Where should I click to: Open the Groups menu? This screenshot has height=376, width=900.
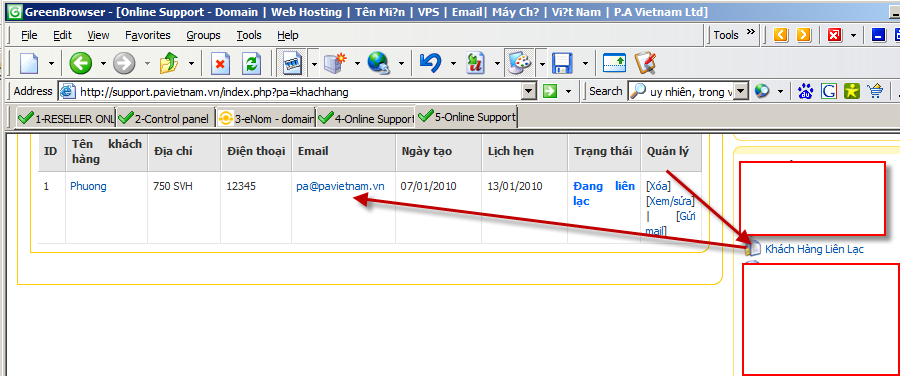pos(203,35)
